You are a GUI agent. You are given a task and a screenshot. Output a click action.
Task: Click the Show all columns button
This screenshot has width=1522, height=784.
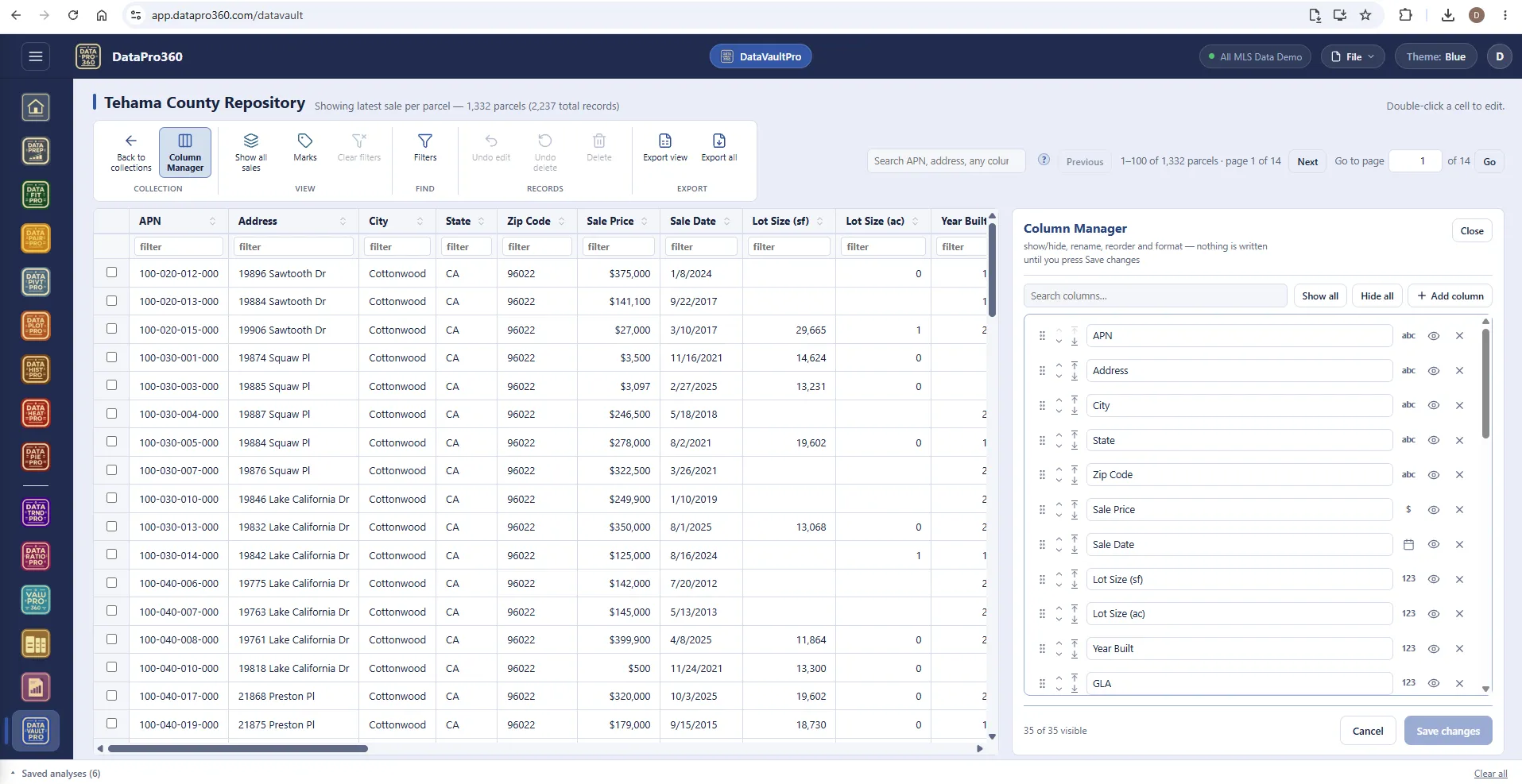[x=1320, y=295]
